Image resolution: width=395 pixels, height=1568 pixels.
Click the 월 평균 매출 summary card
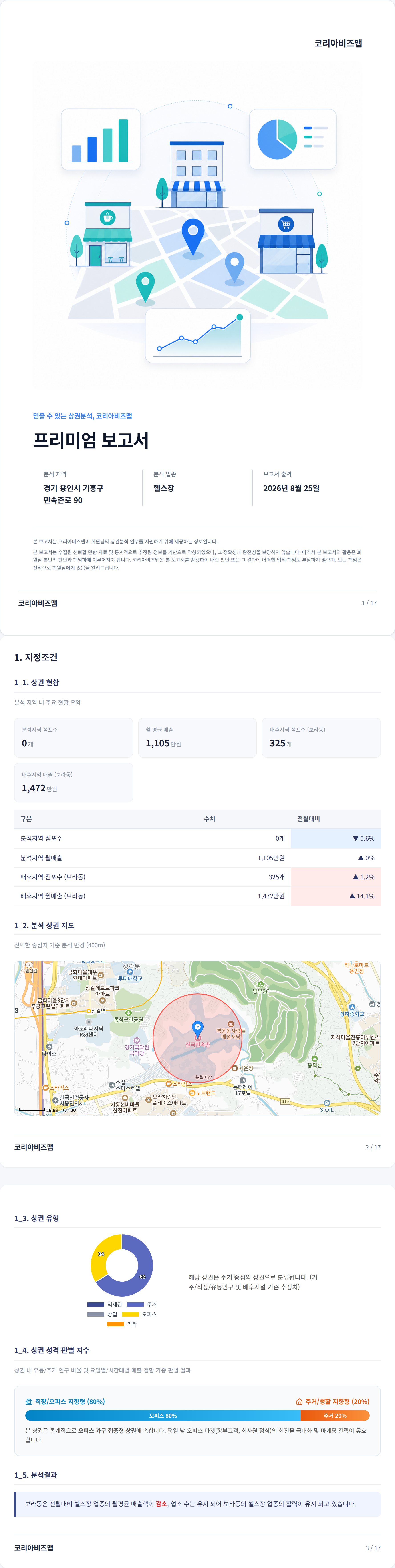coord(197,738)
